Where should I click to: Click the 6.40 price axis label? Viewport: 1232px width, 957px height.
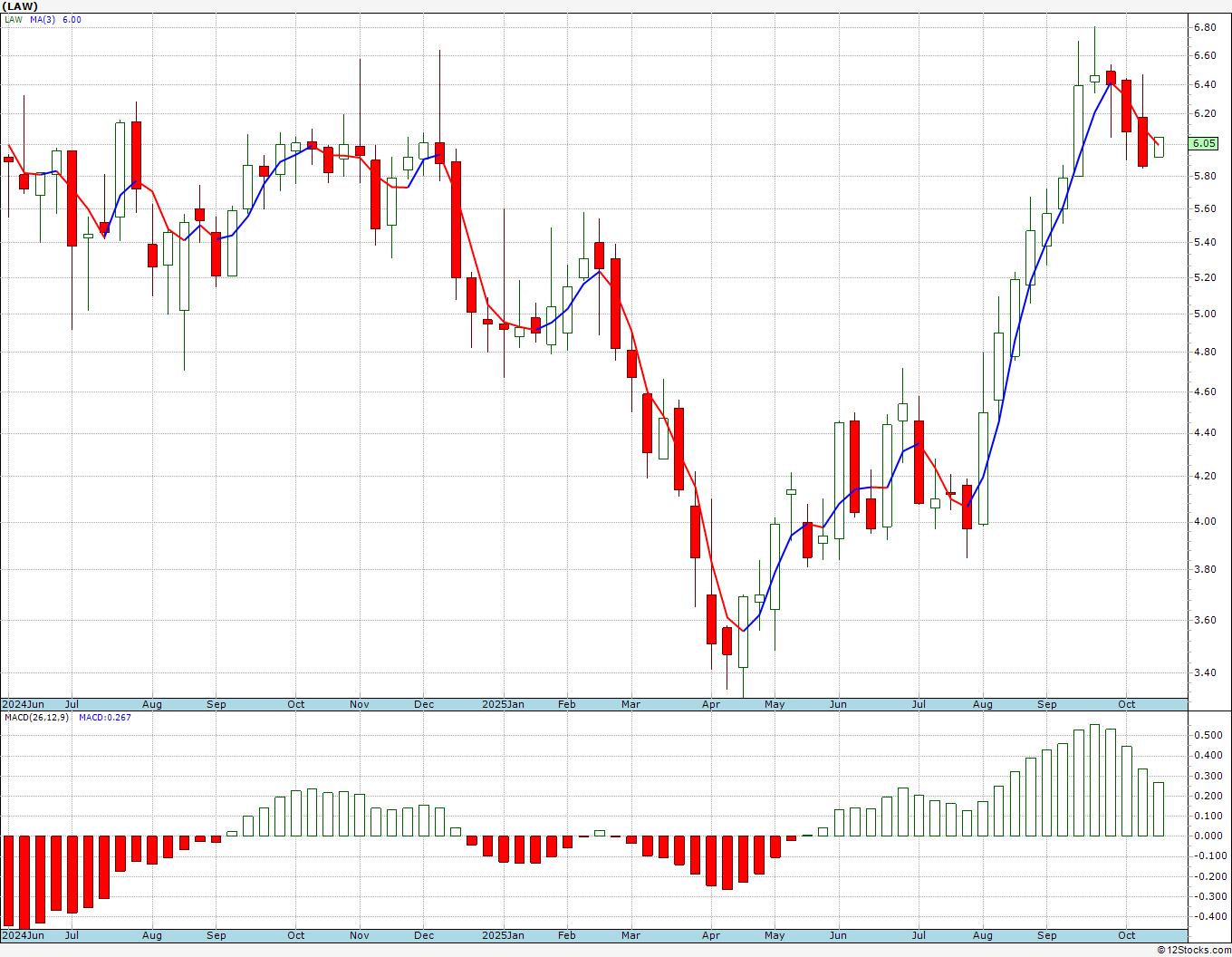coord(1204,84)
